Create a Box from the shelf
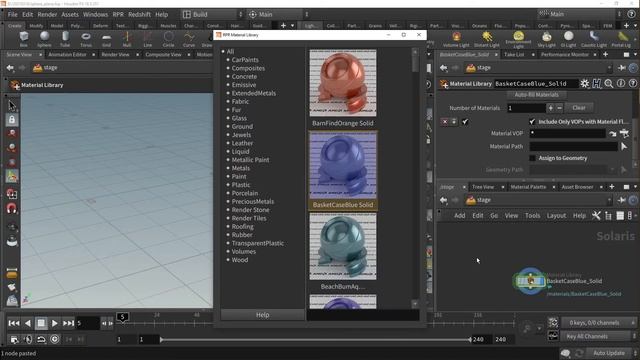640x360 pixels. tap(24, 39)
